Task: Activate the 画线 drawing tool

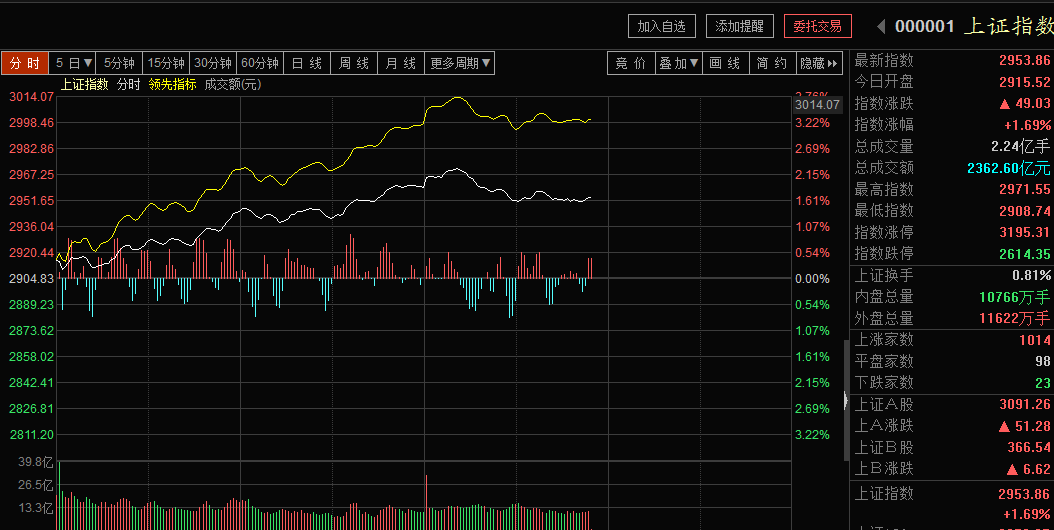Action: point(725,63)
